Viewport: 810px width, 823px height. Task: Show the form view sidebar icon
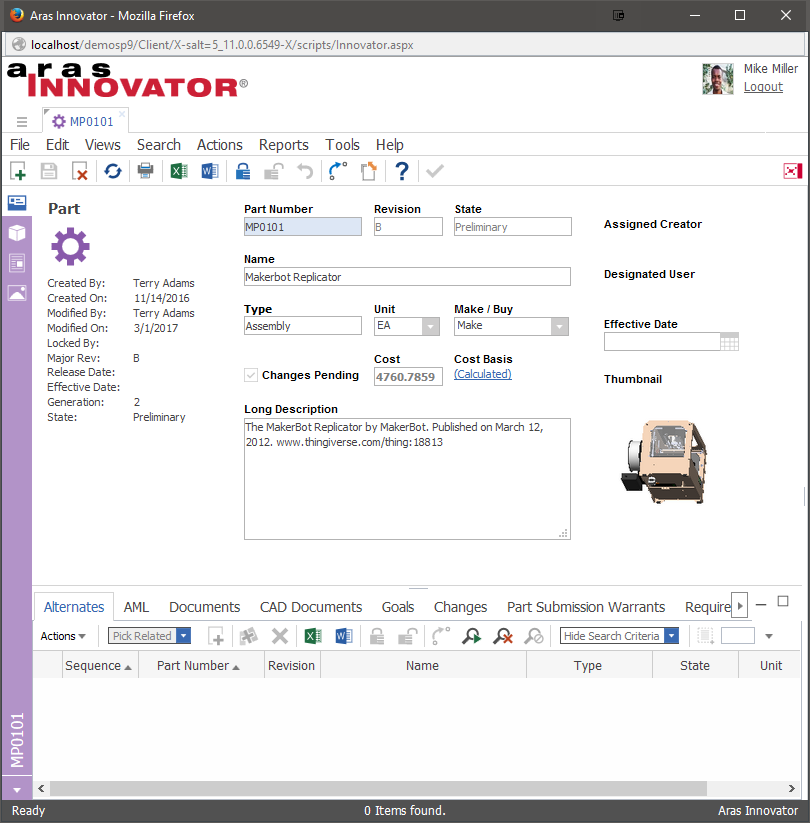click(17, 203)
